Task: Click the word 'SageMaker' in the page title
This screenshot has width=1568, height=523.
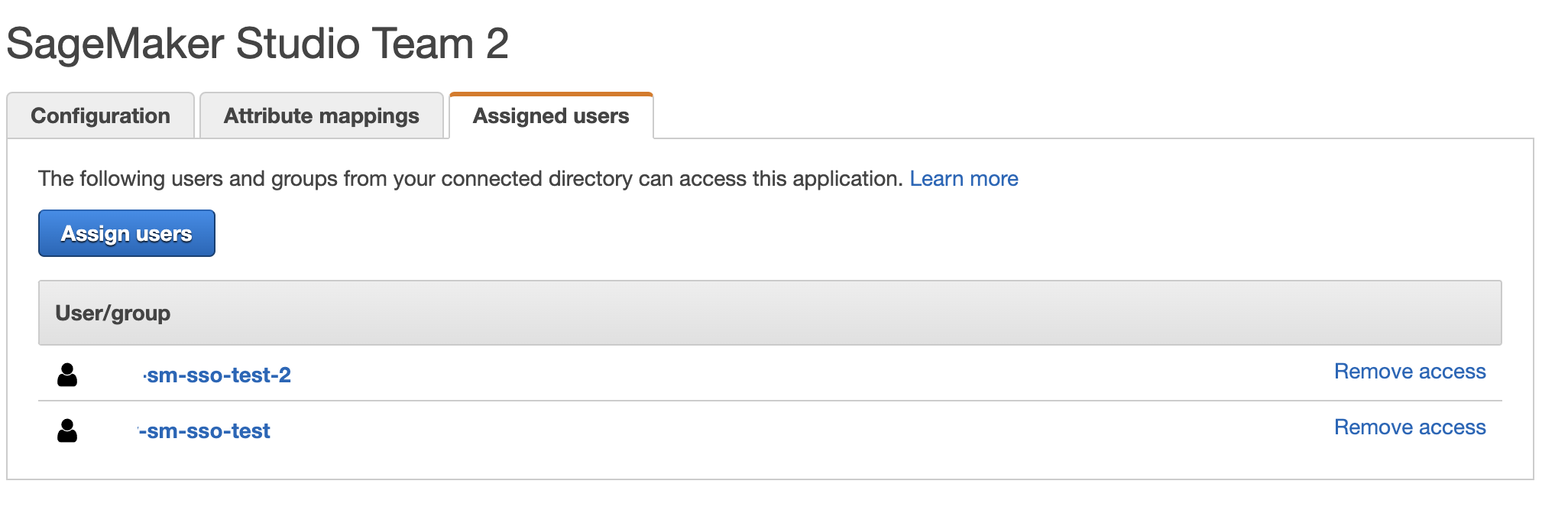Action: (115, 44)
